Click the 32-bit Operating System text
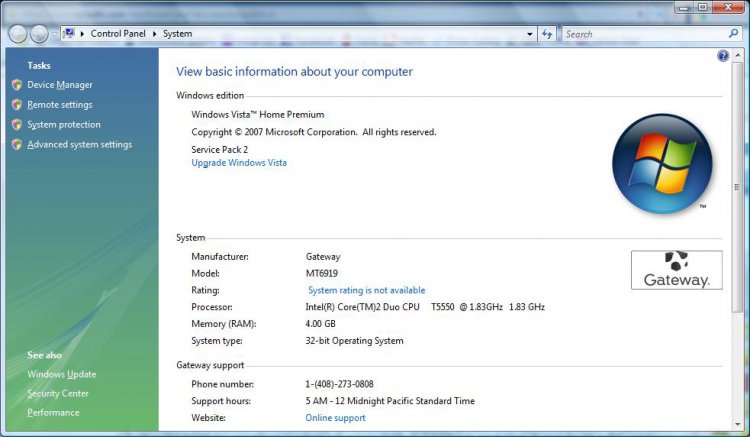The image size is (750, 437). tap(354, 341)
